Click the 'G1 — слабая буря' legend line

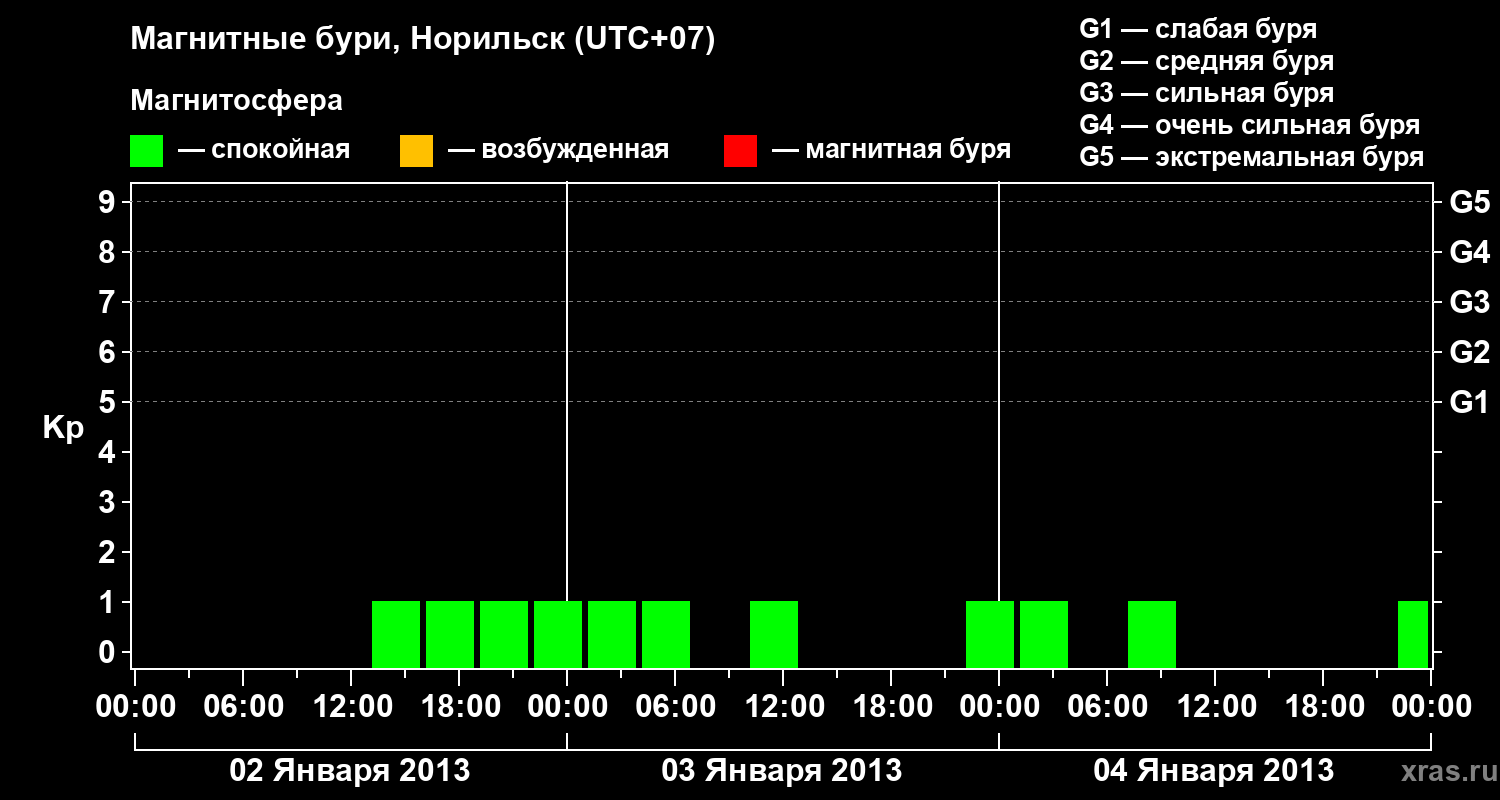click(1198, 29)
